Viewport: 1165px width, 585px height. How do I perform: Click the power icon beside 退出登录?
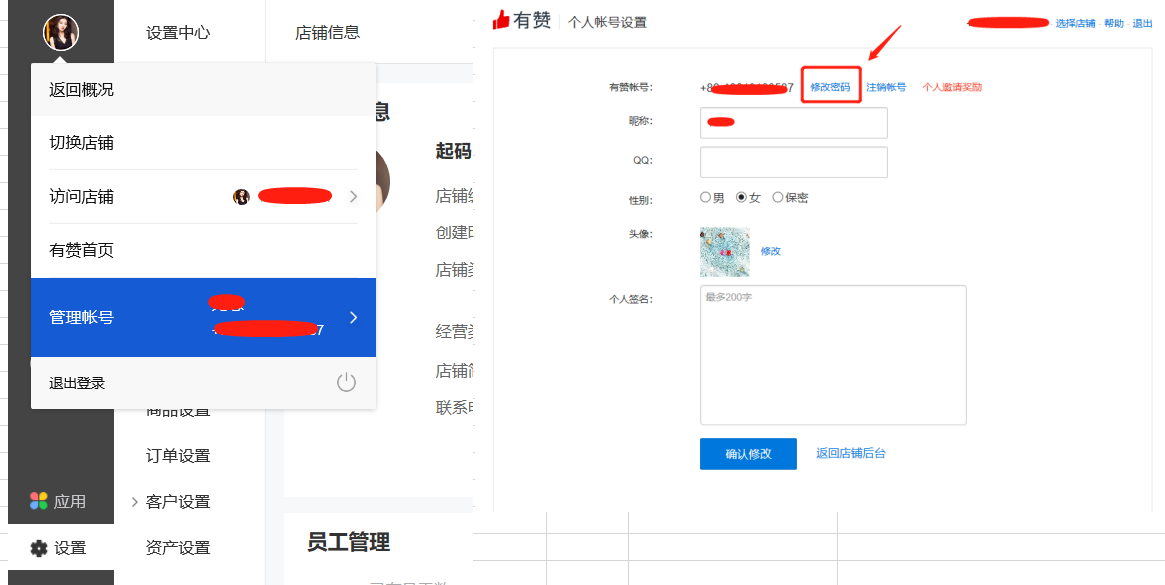coord(346,382)
